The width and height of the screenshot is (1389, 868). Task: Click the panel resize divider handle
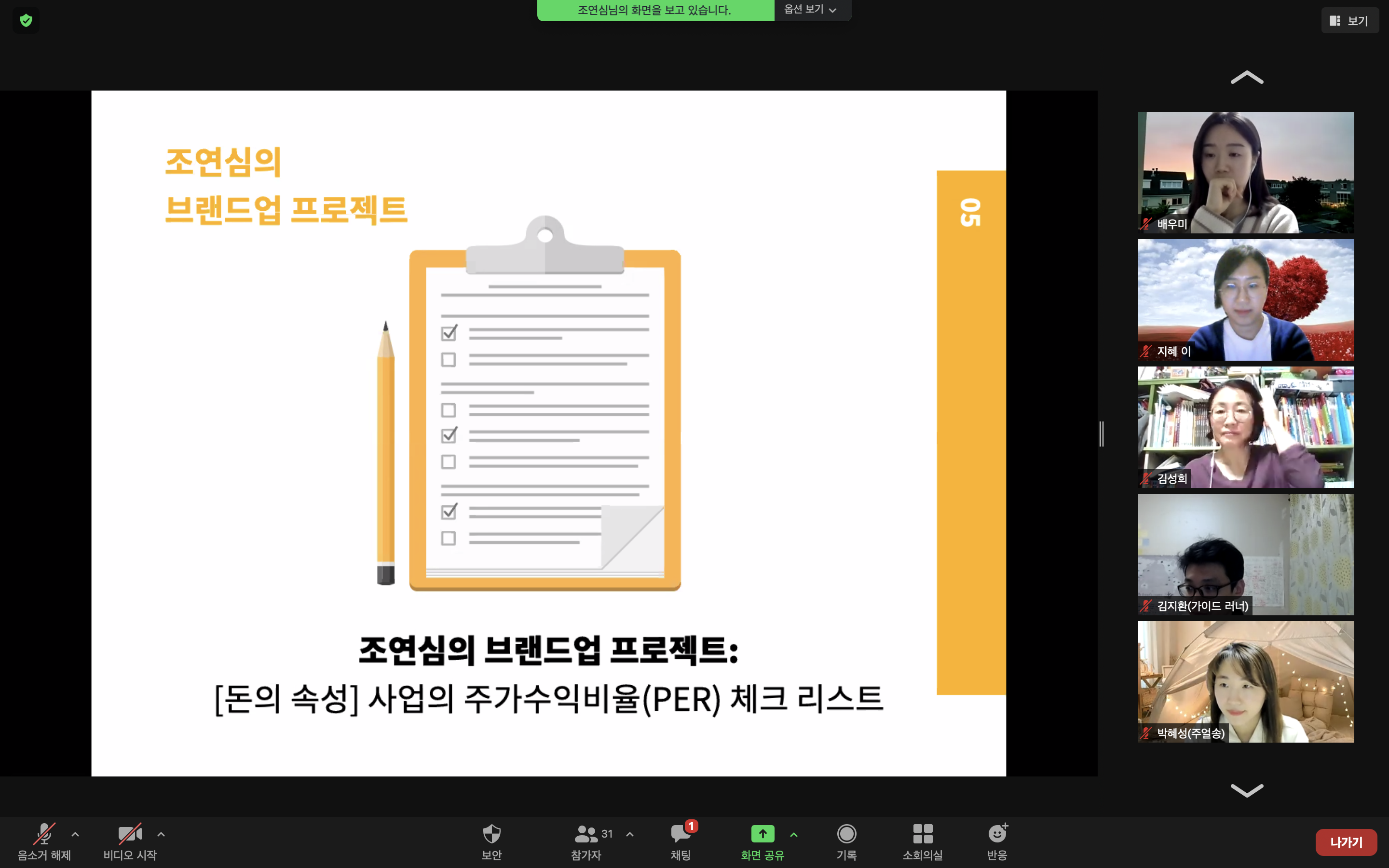[x=1102, y=434]
